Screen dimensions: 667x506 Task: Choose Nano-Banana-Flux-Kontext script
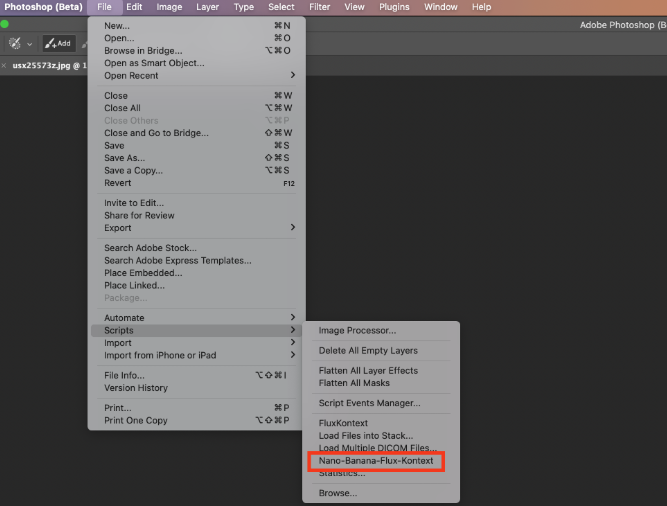click(x=377, y=461)
